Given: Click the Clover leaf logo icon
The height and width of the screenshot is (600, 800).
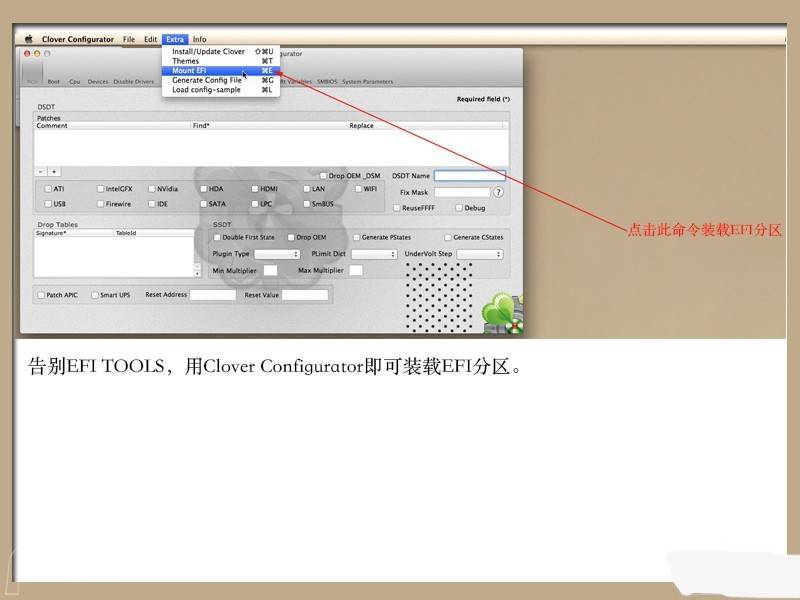Looking at the screenshot, I should coord(502,313).
